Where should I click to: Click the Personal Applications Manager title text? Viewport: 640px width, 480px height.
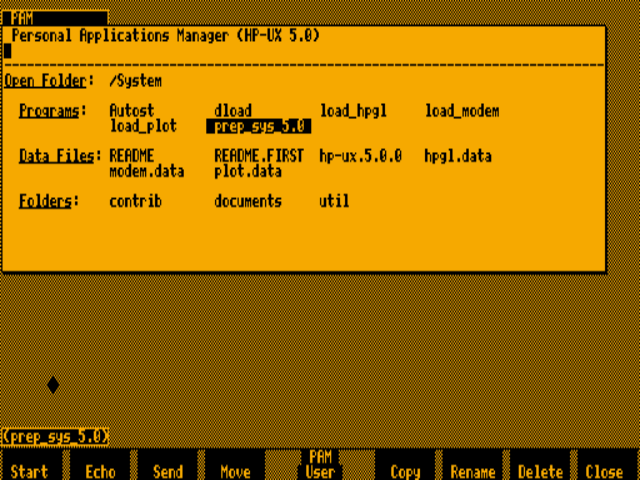[165, 36]
